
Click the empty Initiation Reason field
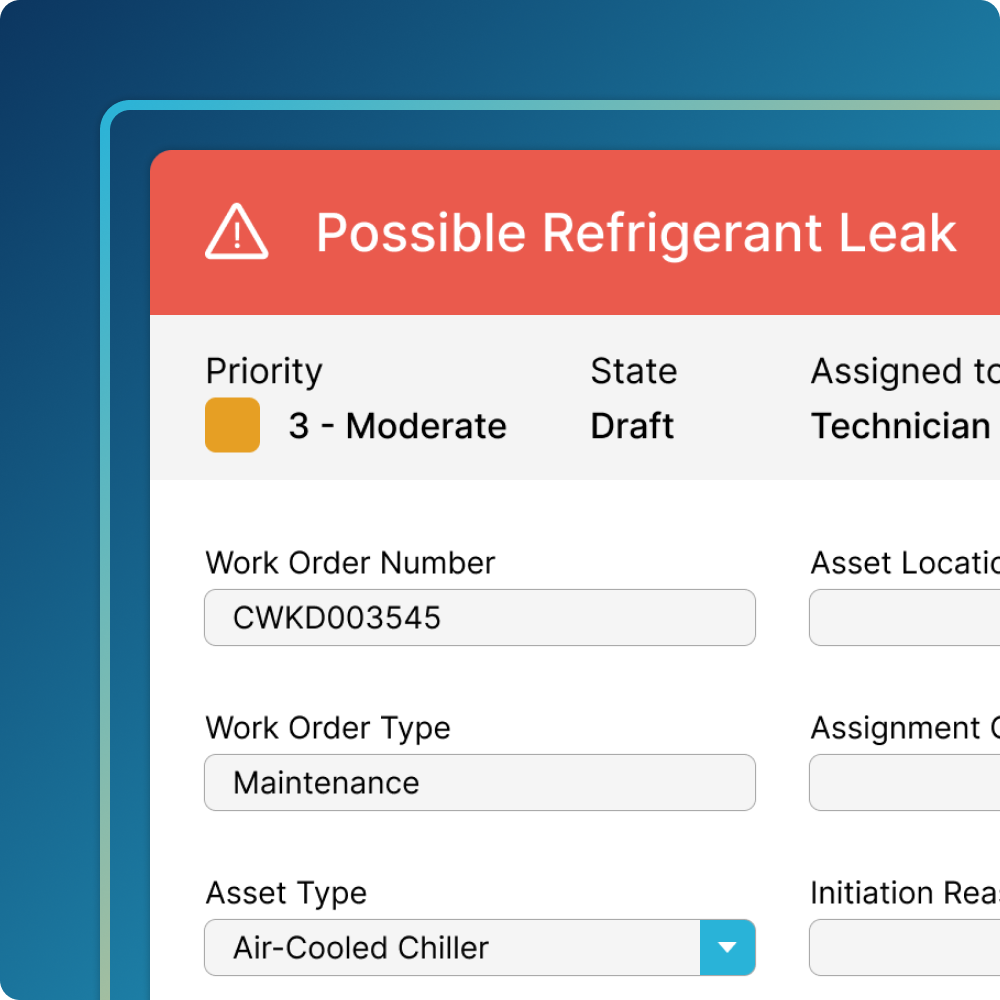pyautogui.click(x=904, y=947)
